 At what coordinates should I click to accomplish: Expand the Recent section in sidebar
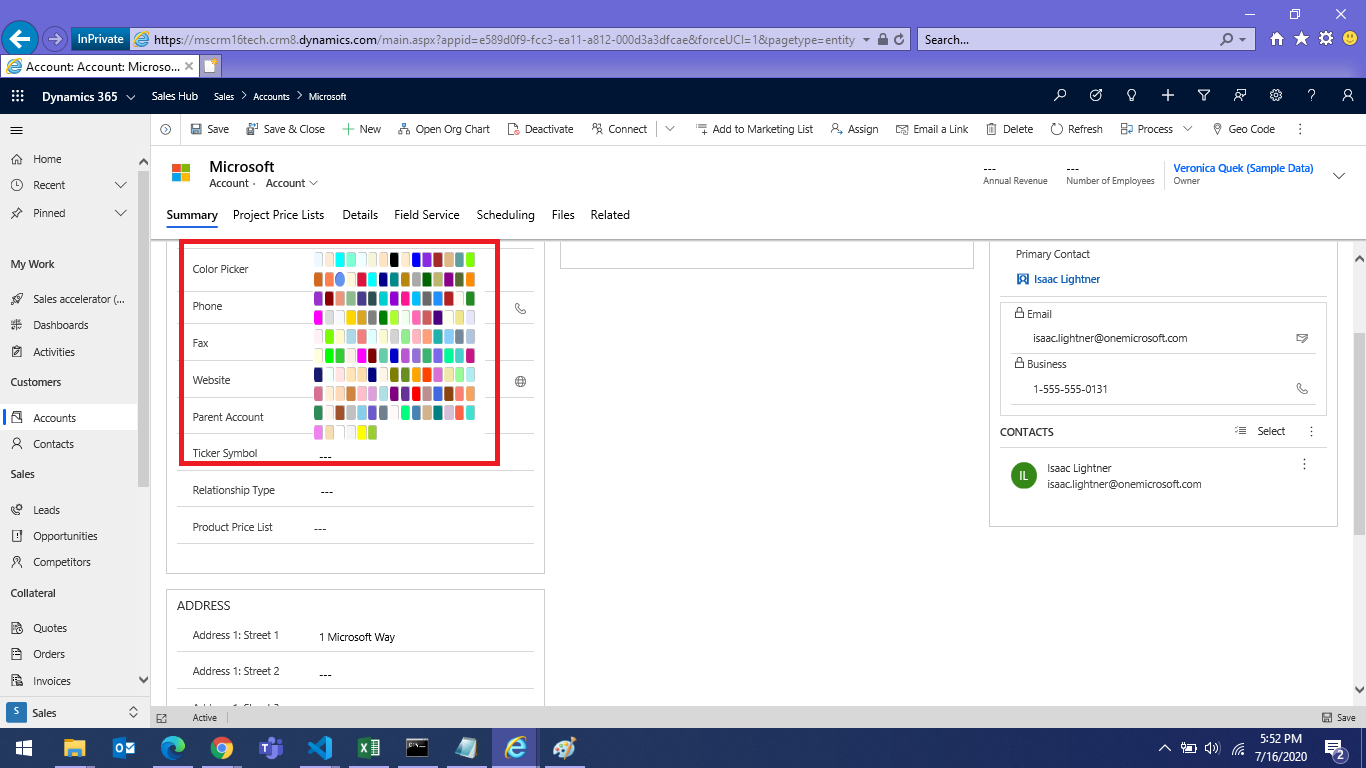[121, 185]
